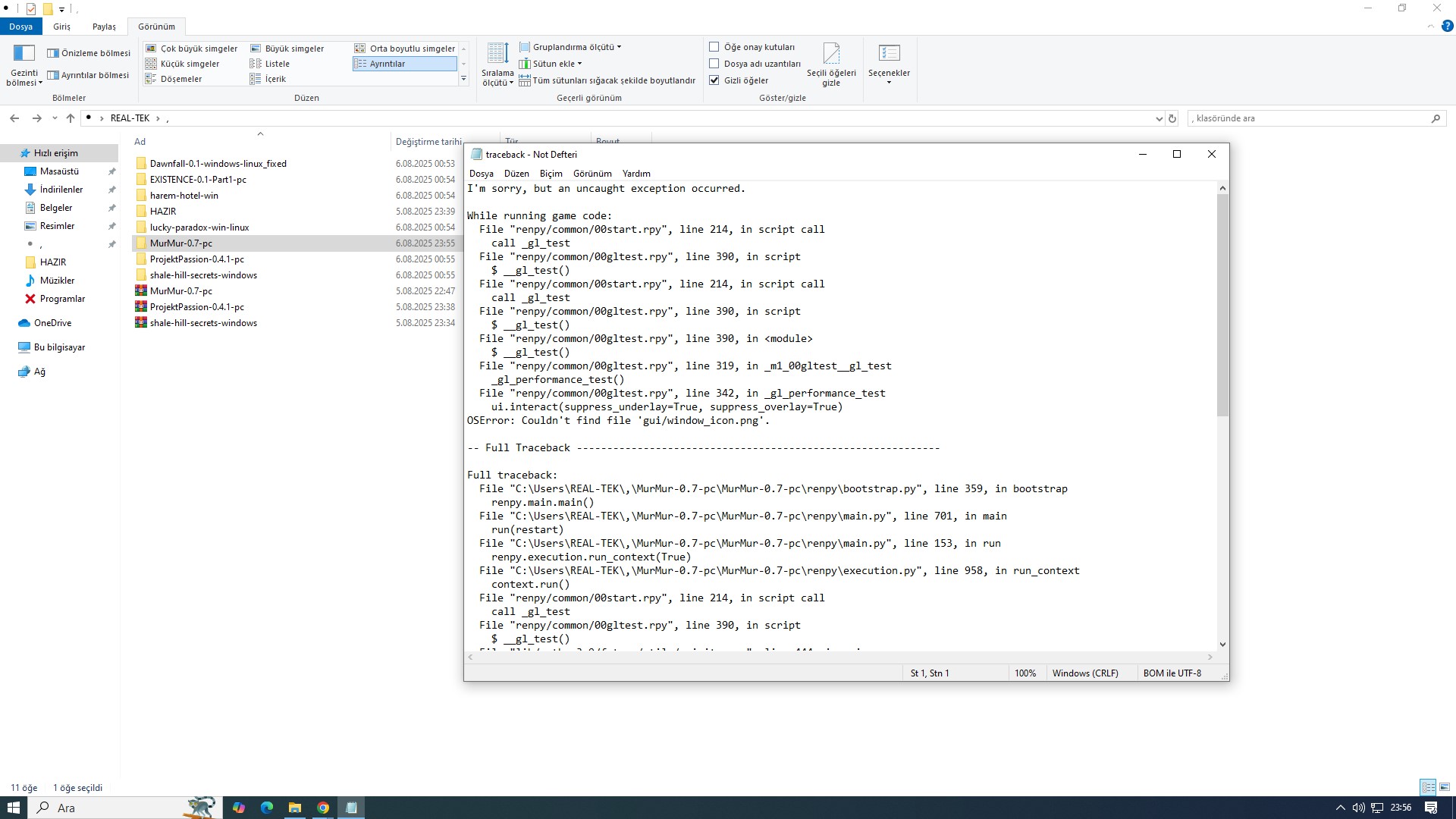Screen dimensions: 1456x819
Task: Switch to Küçük simgeler view
Action: (183, 64)
